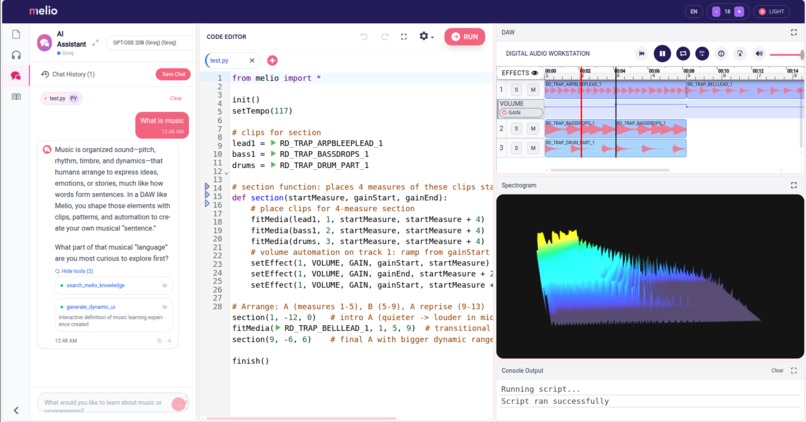Collapse the Hide tools (2) section
806x422 pixels.
point(75,271)
